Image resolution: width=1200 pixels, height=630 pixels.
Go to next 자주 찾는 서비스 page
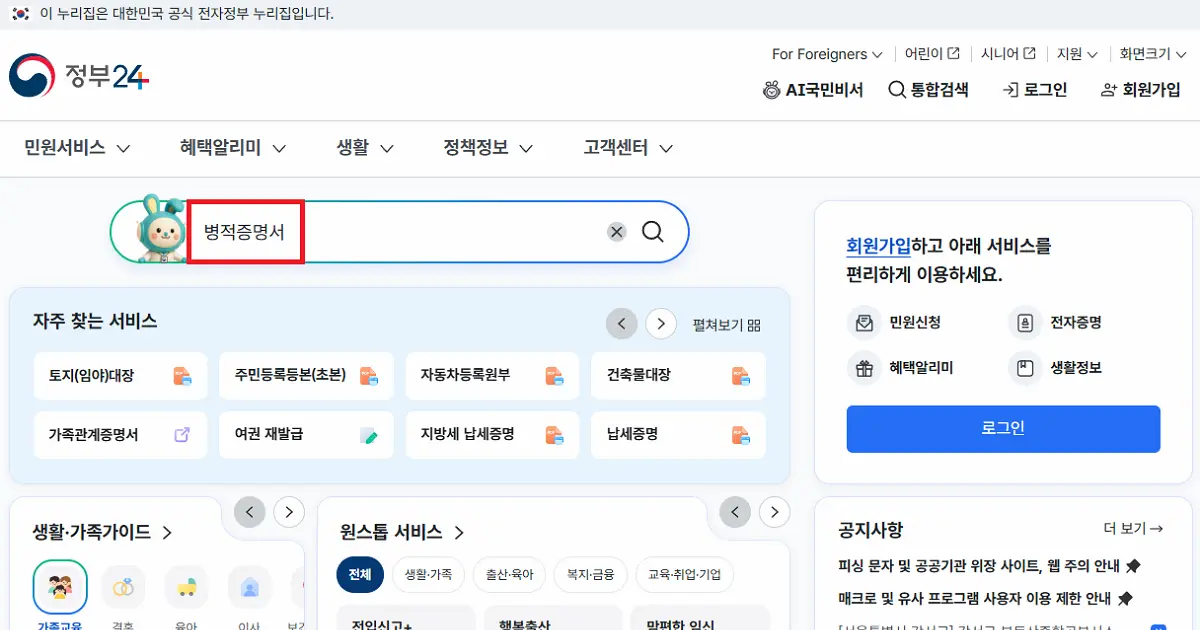pos(661,324)
